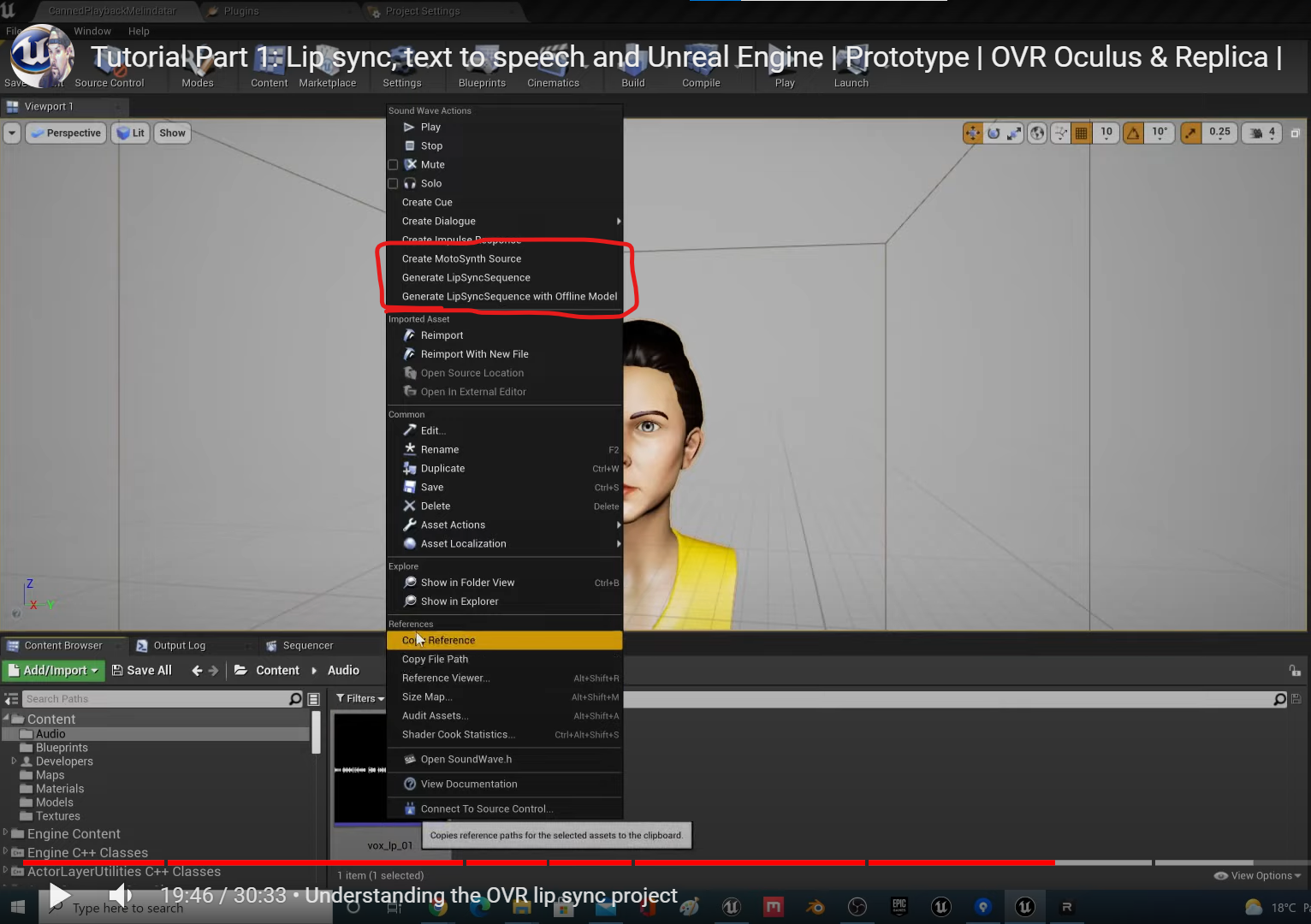Toggle the Mute checkbox in context menu
Screen dimensions: 1311x924
click(x=393, y=164)
